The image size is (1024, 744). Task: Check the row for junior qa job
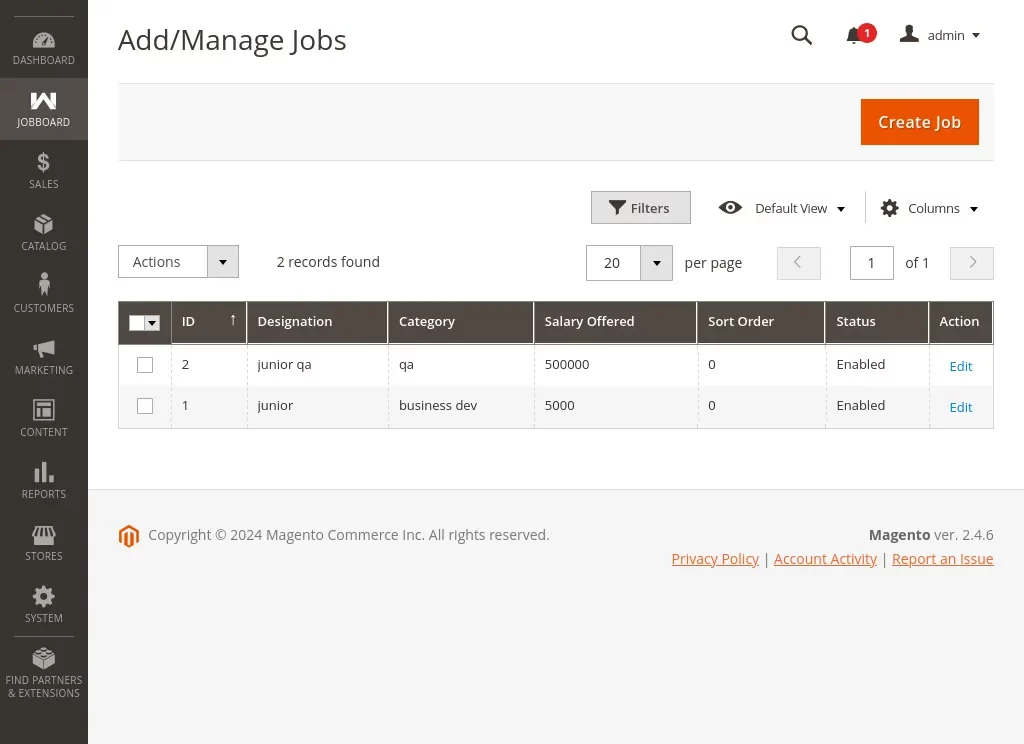(145, 364)
